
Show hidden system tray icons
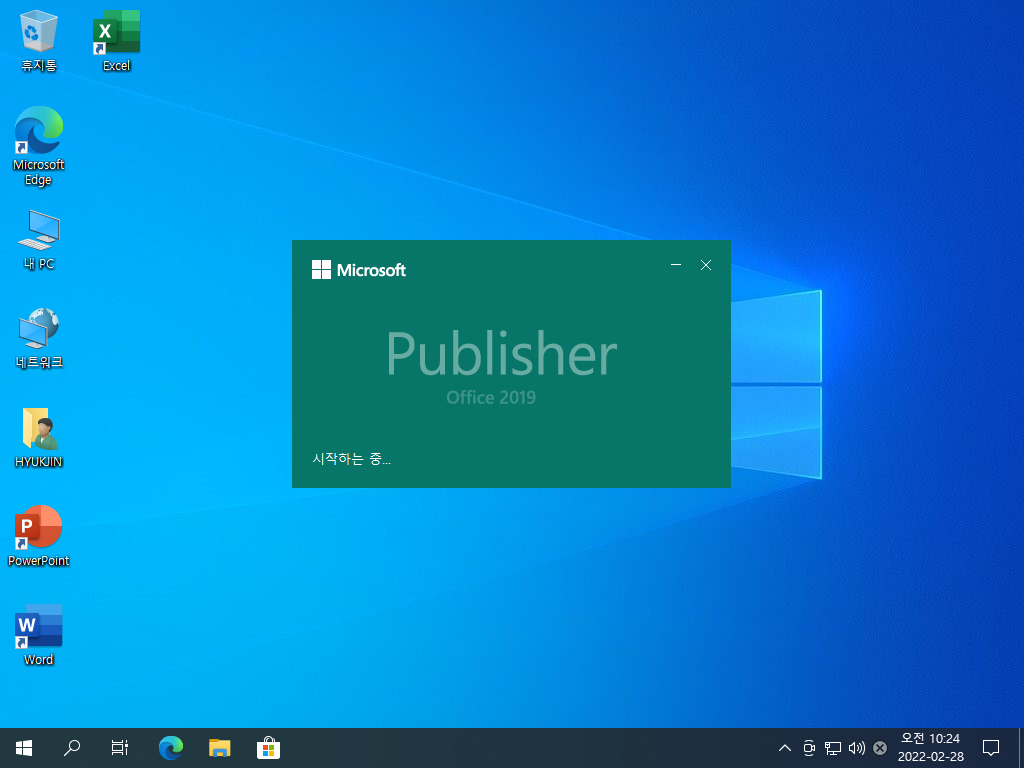[785, 748]
